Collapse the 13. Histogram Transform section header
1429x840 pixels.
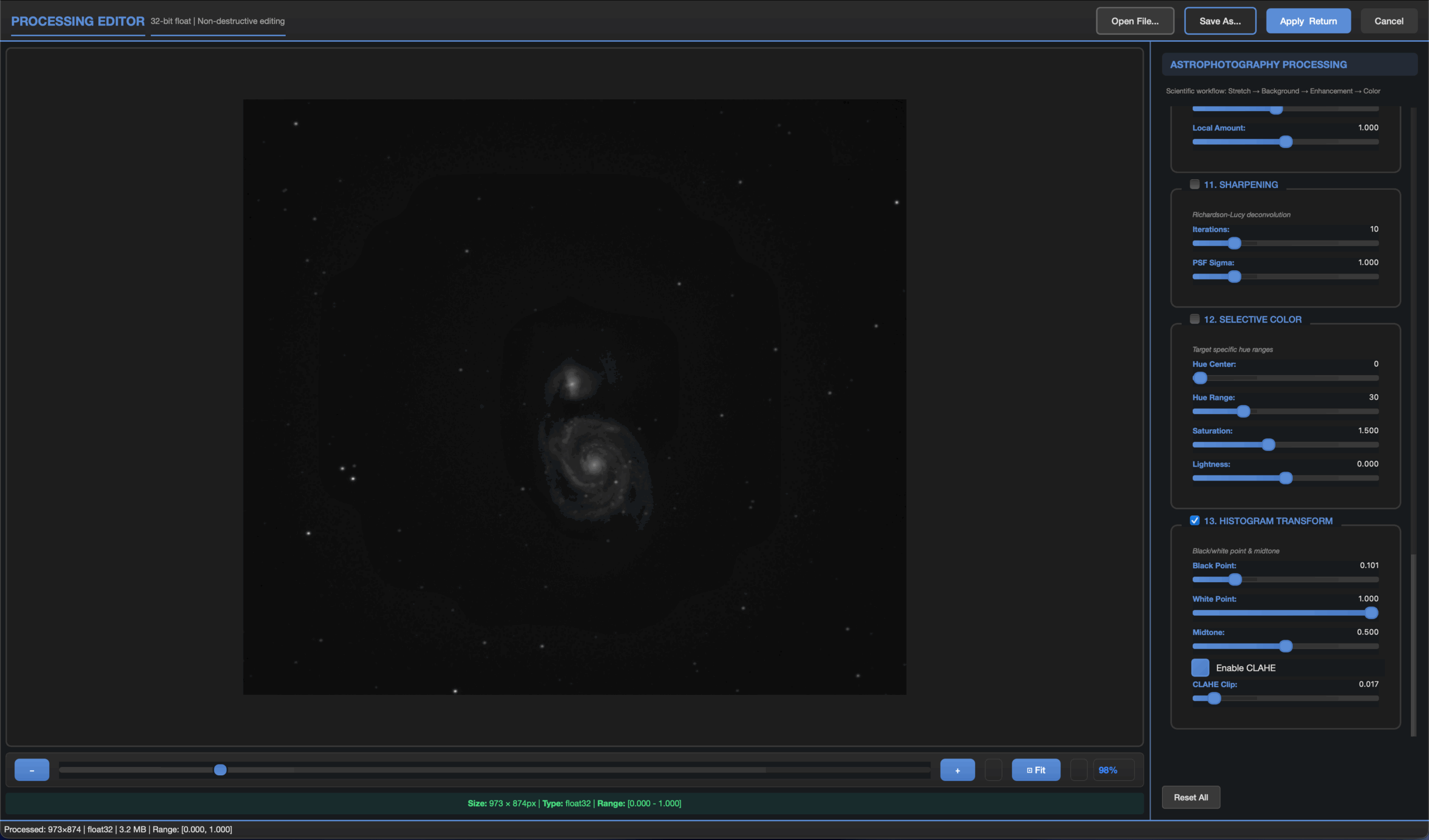[x=1268, y=520]
